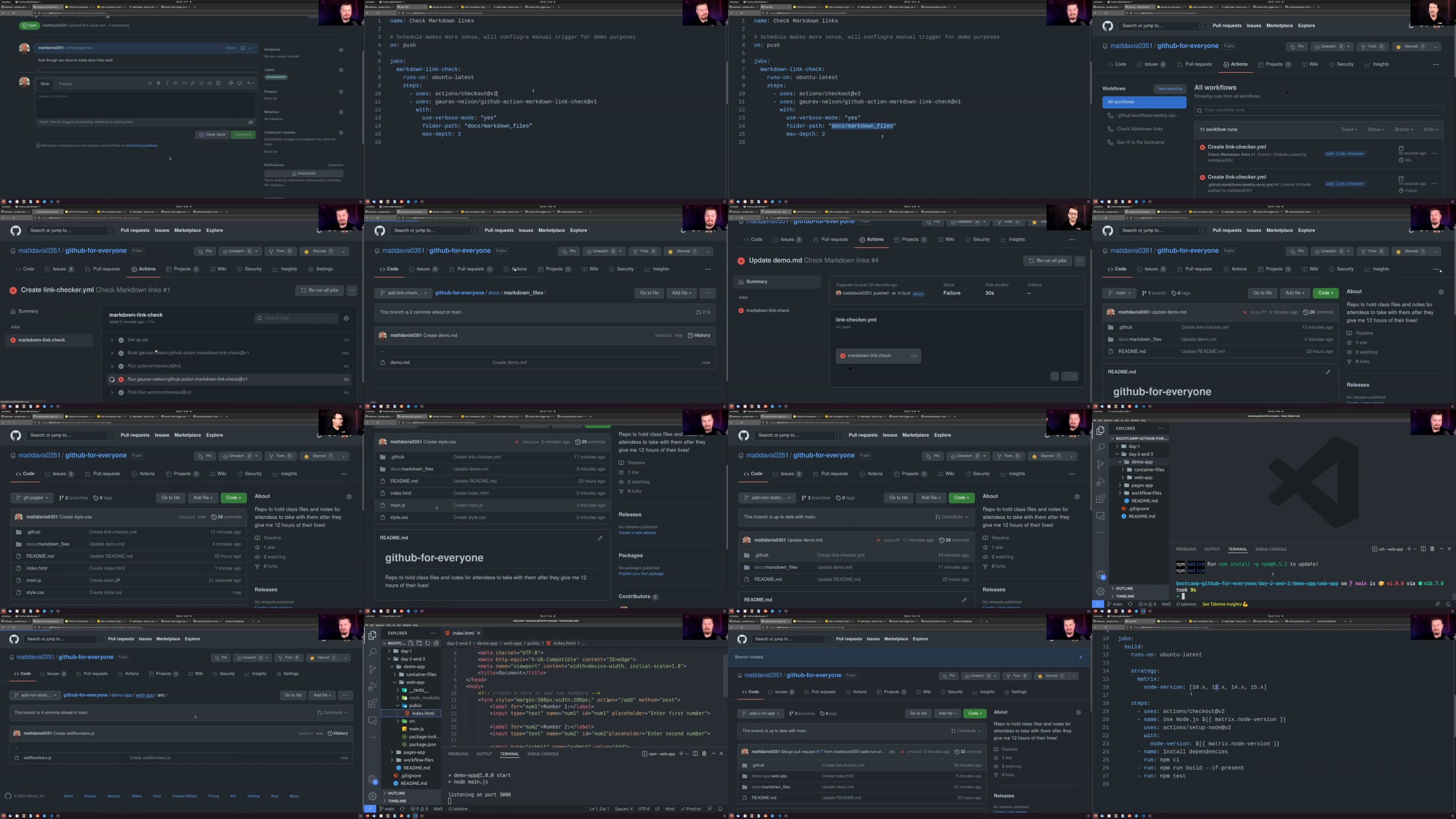This screenshot has width=1456, height=819.
Task: Collapse the BOOTCAMP-GITHUB-FOR-... explorer root
Action: pos(1139,438)
